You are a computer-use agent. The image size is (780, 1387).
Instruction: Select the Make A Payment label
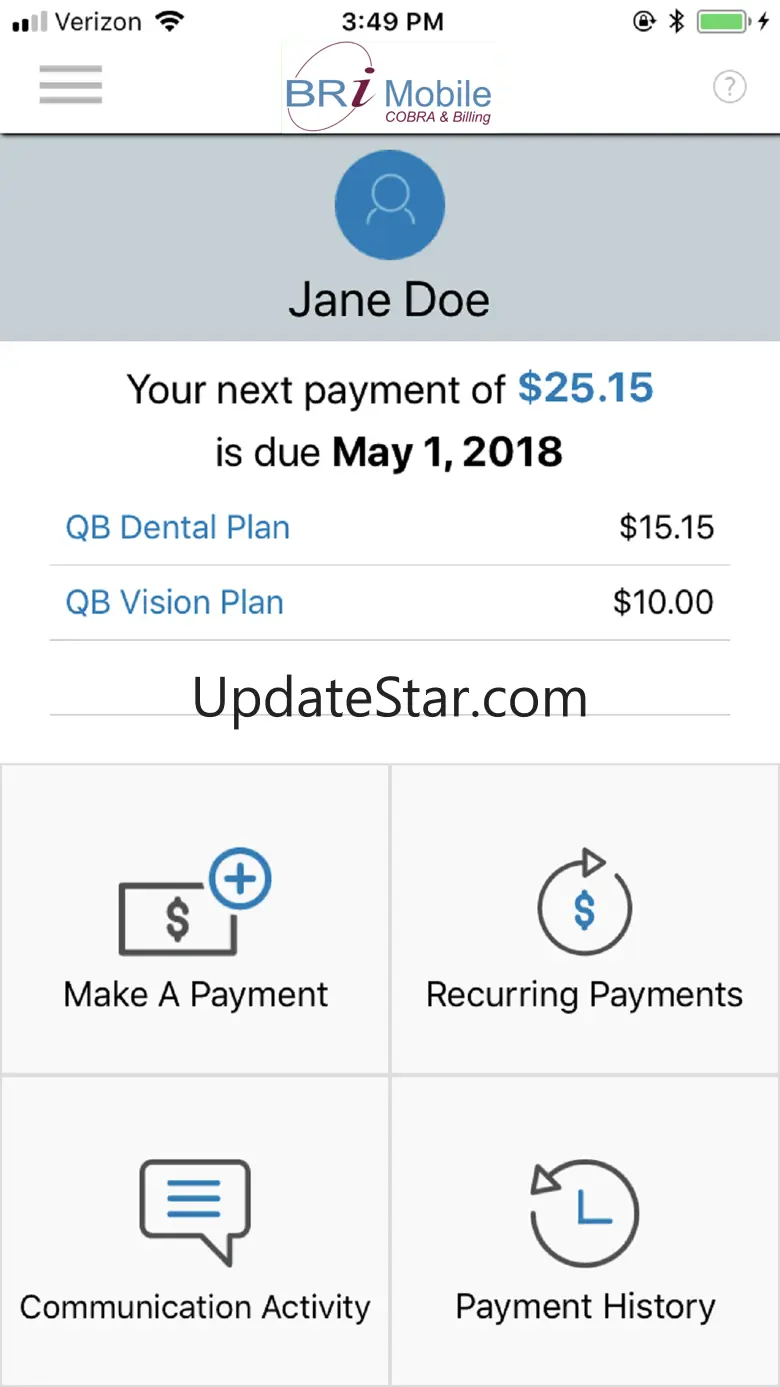tap(195, 995)
